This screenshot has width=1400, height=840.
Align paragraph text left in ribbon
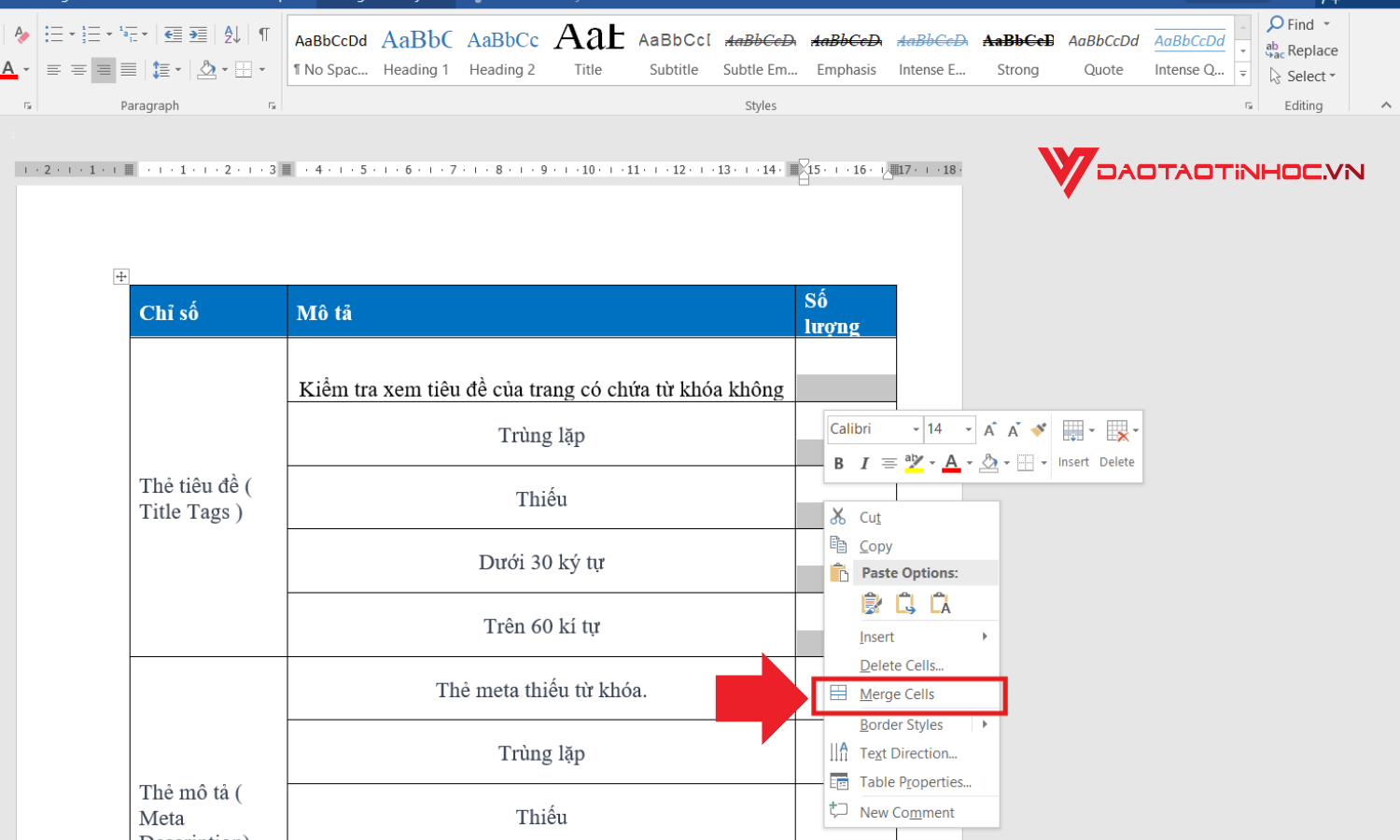coord(54,70)
